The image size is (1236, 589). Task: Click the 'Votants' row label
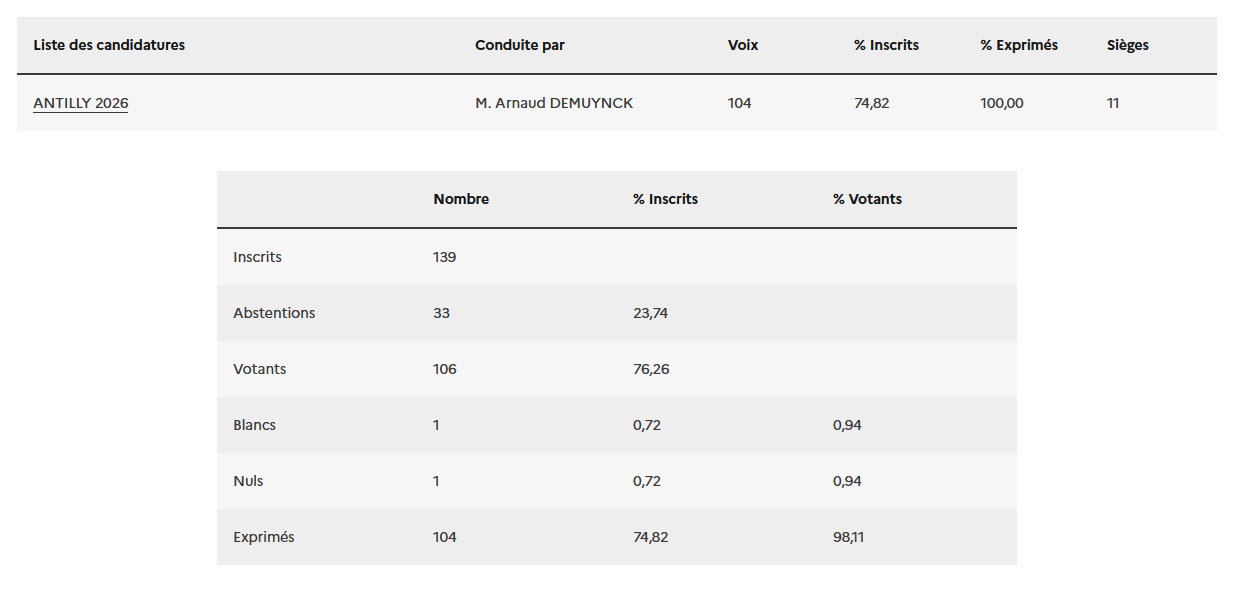click(x=259, y=369)
